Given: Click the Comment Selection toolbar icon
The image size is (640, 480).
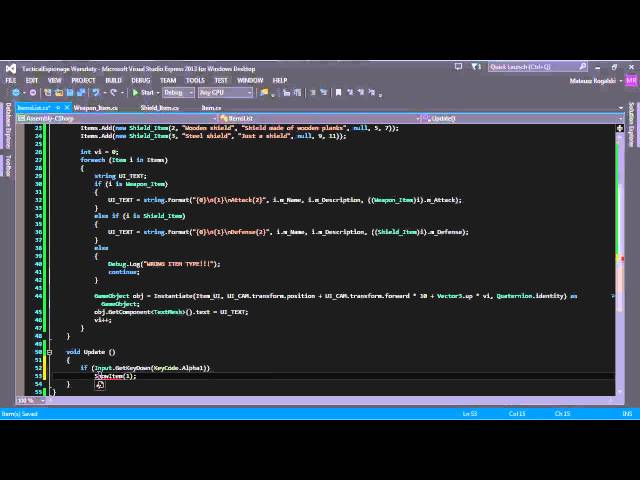Looking at the screenshot, I should click(313, 93).
